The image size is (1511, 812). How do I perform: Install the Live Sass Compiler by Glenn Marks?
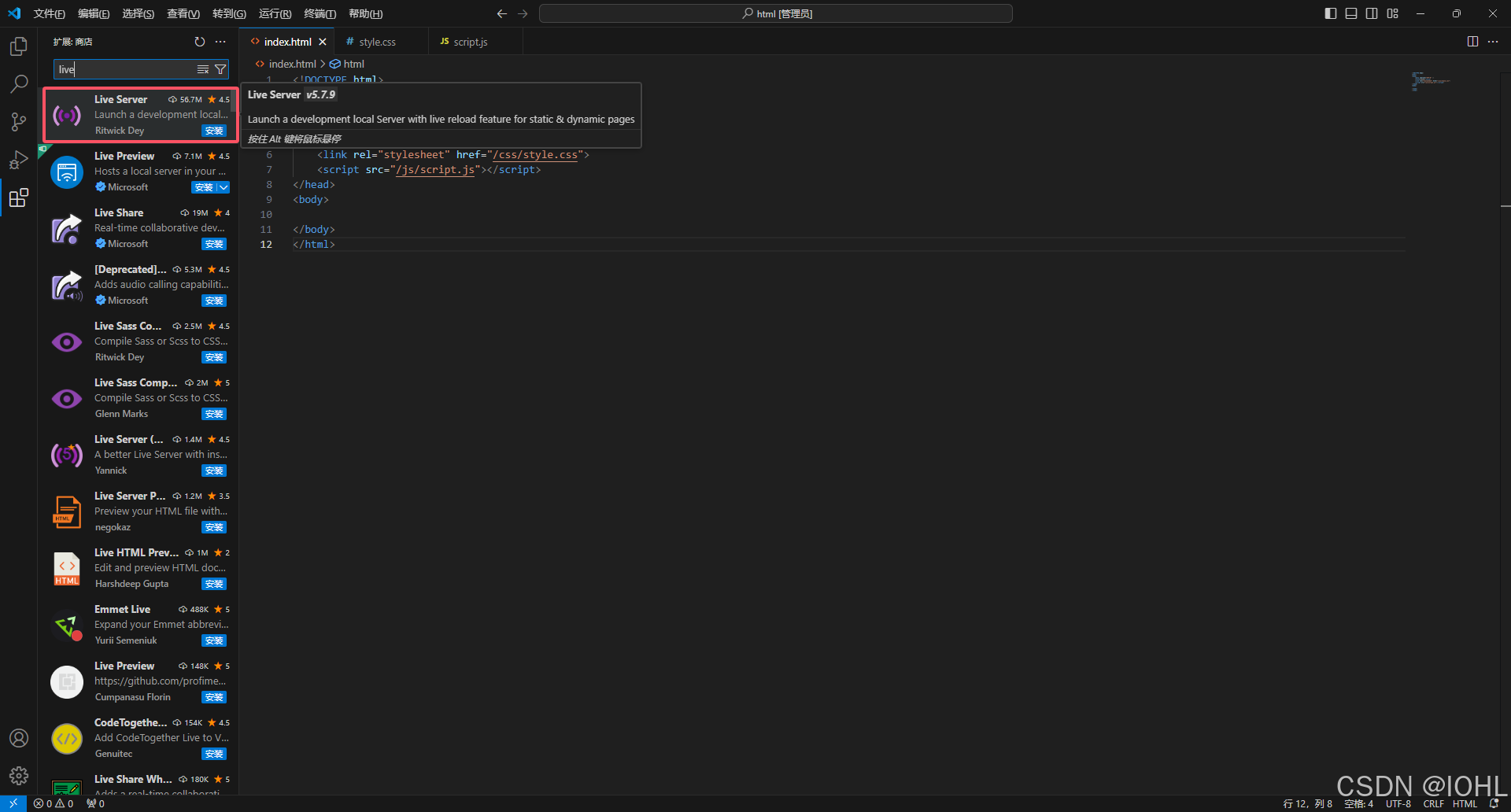click(x=214, y=414)
